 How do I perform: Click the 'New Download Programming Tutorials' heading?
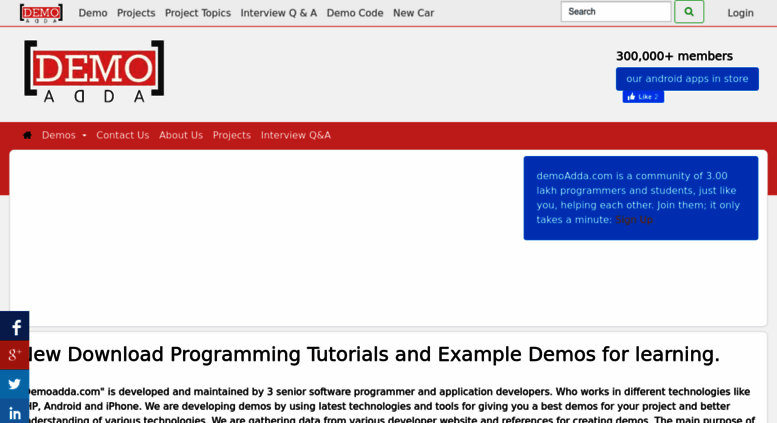(372, 355)
